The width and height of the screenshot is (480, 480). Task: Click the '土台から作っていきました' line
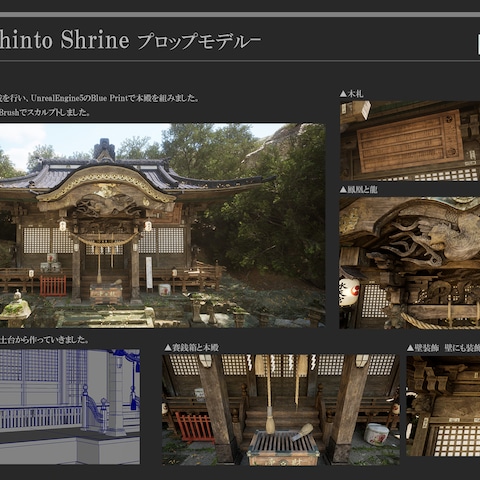pyautogui.click(x=45, y=340)
